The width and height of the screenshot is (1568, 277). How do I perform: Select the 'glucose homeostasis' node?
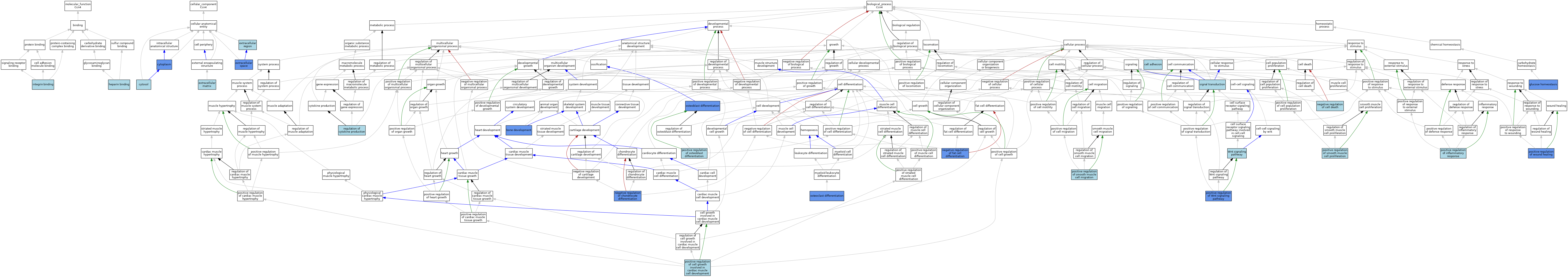point(1543,85)
